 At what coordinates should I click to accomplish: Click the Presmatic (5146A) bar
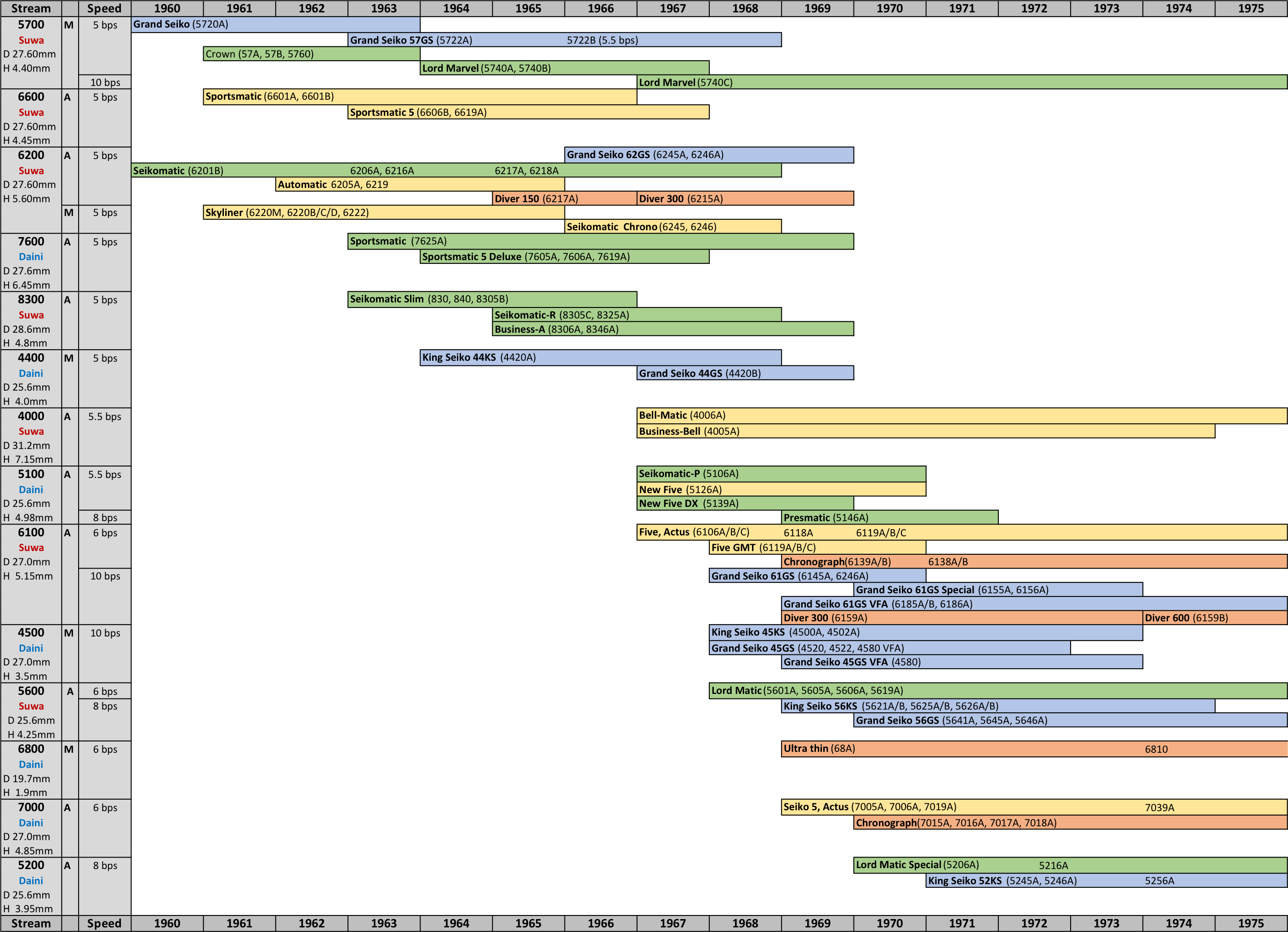coord(890,517)
